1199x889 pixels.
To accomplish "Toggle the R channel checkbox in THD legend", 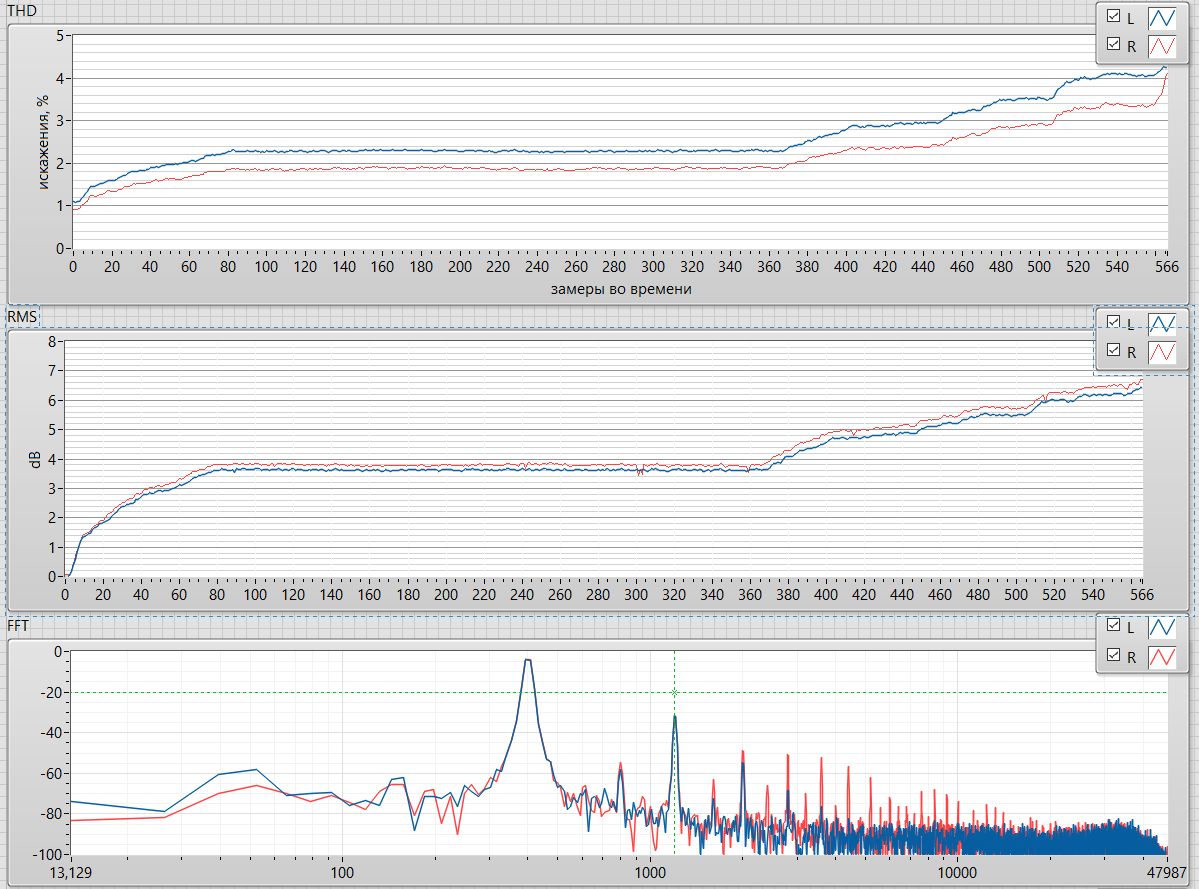I will click(x=1113, y=44).
